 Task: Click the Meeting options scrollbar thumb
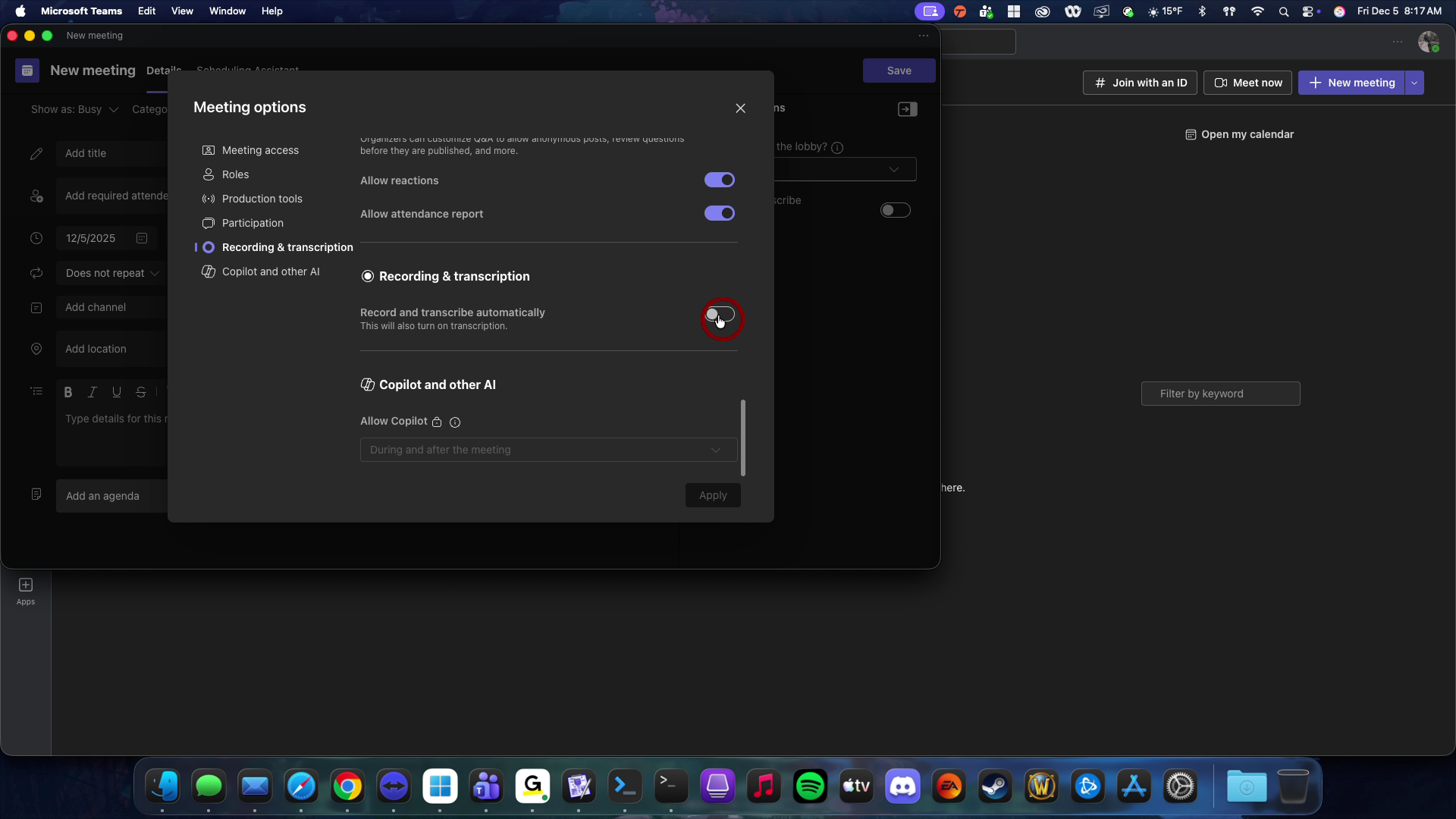(743, 438)
